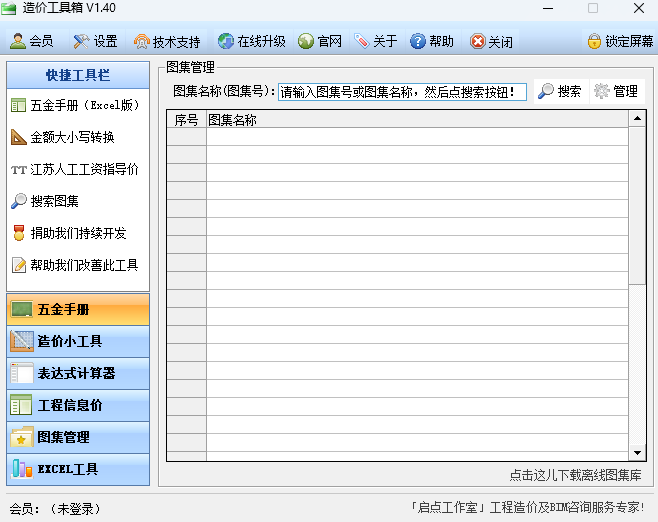Visit the 官网 official website
The width and height of the screenshot is (658, 522).
click(x=320, y=41)
